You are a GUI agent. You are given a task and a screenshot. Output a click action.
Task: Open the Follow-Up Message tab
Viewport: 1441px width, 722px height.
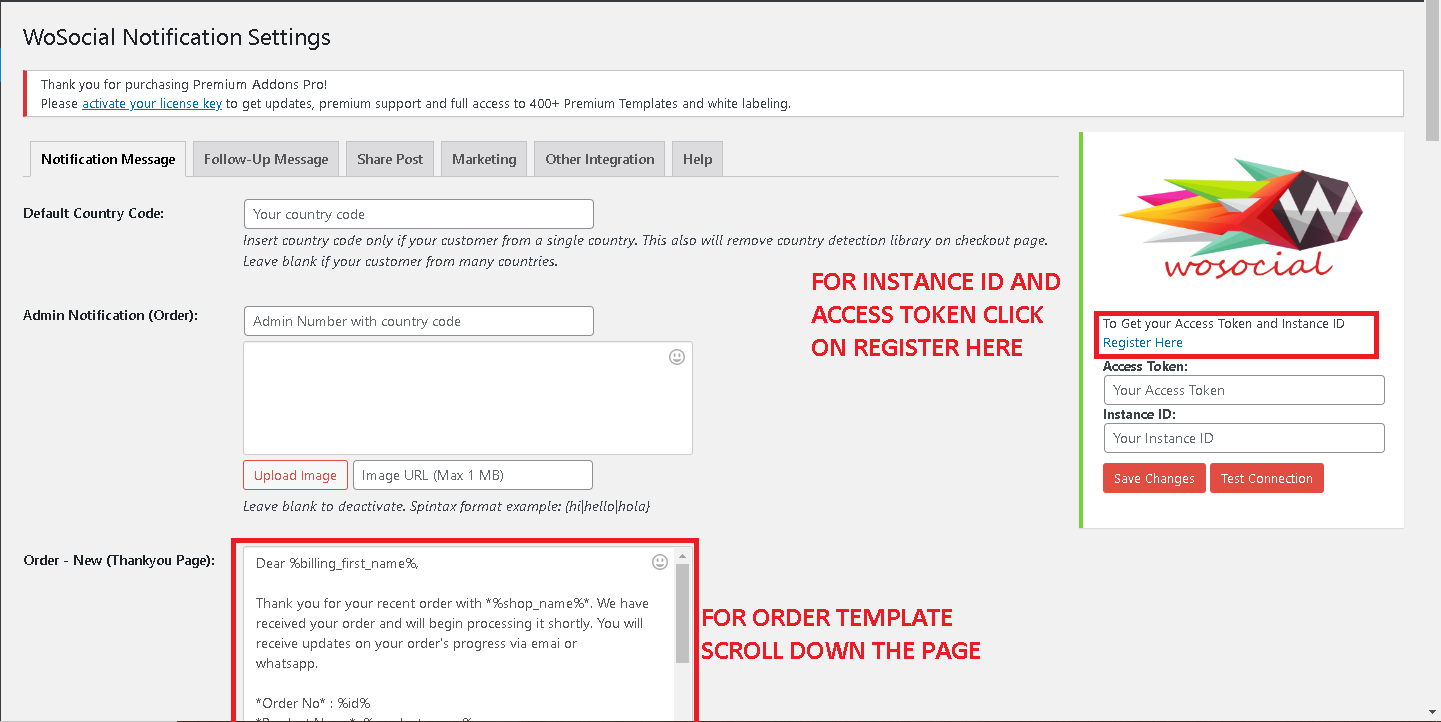point(266,159)
